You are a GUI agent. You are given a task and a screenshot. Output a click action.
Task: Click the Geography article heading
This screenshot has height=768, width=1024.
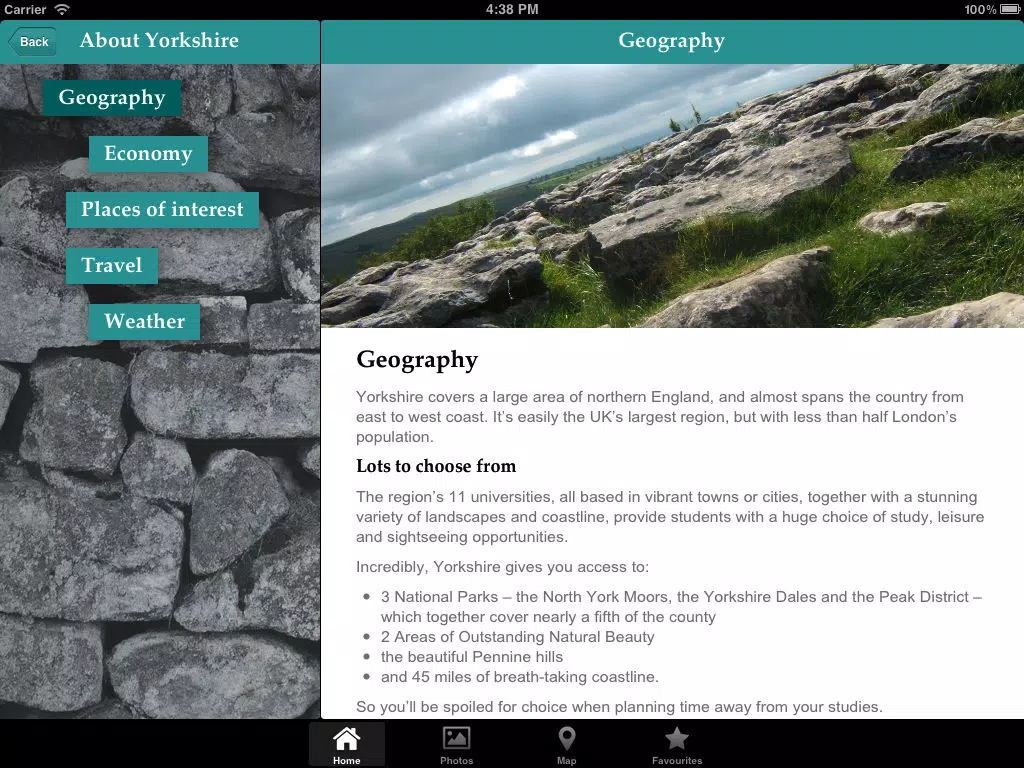pyautogui.click(x=417, y=360)
